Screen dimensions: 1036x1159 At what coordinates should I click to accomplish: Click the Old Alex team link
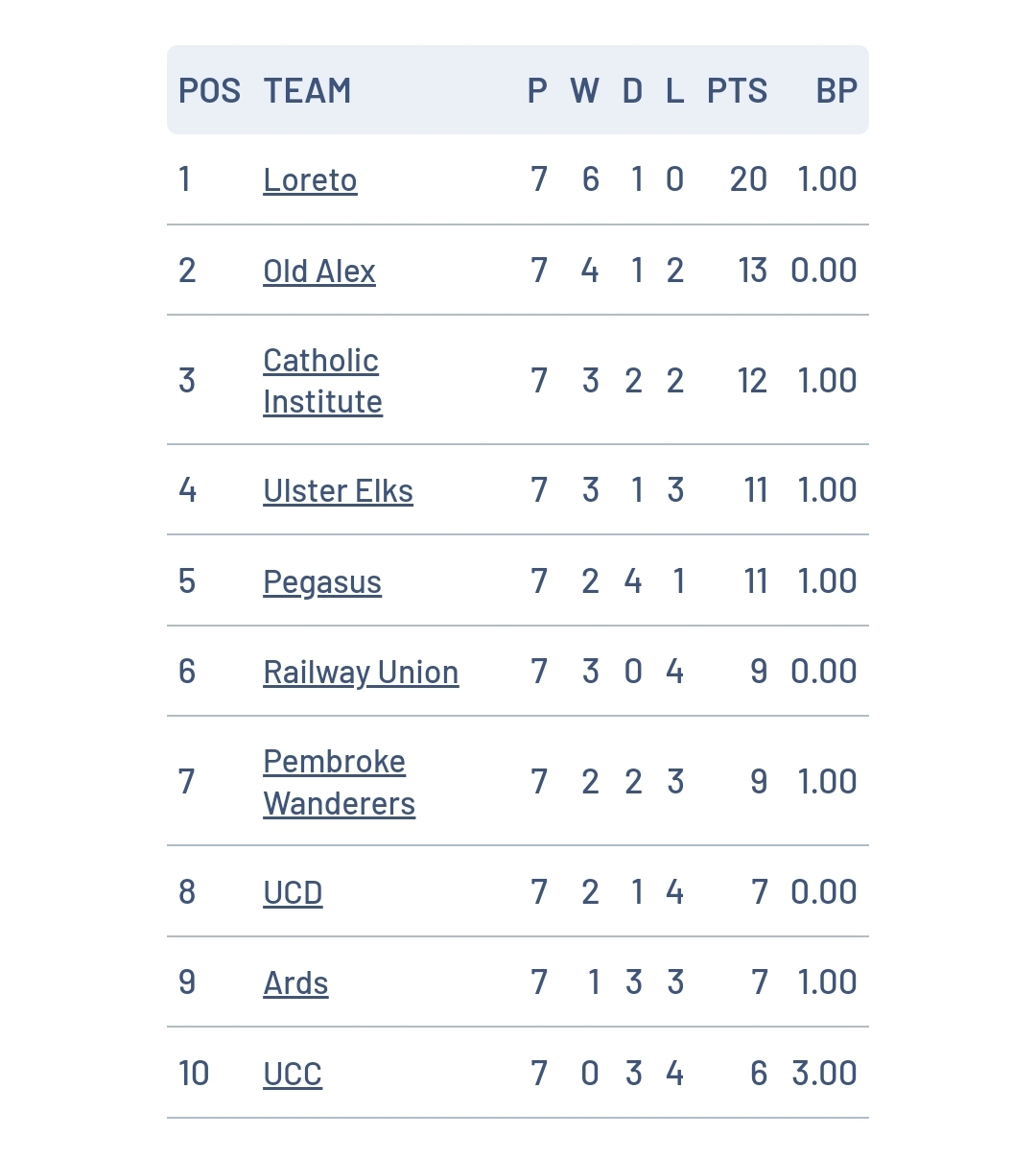[319, 272]
